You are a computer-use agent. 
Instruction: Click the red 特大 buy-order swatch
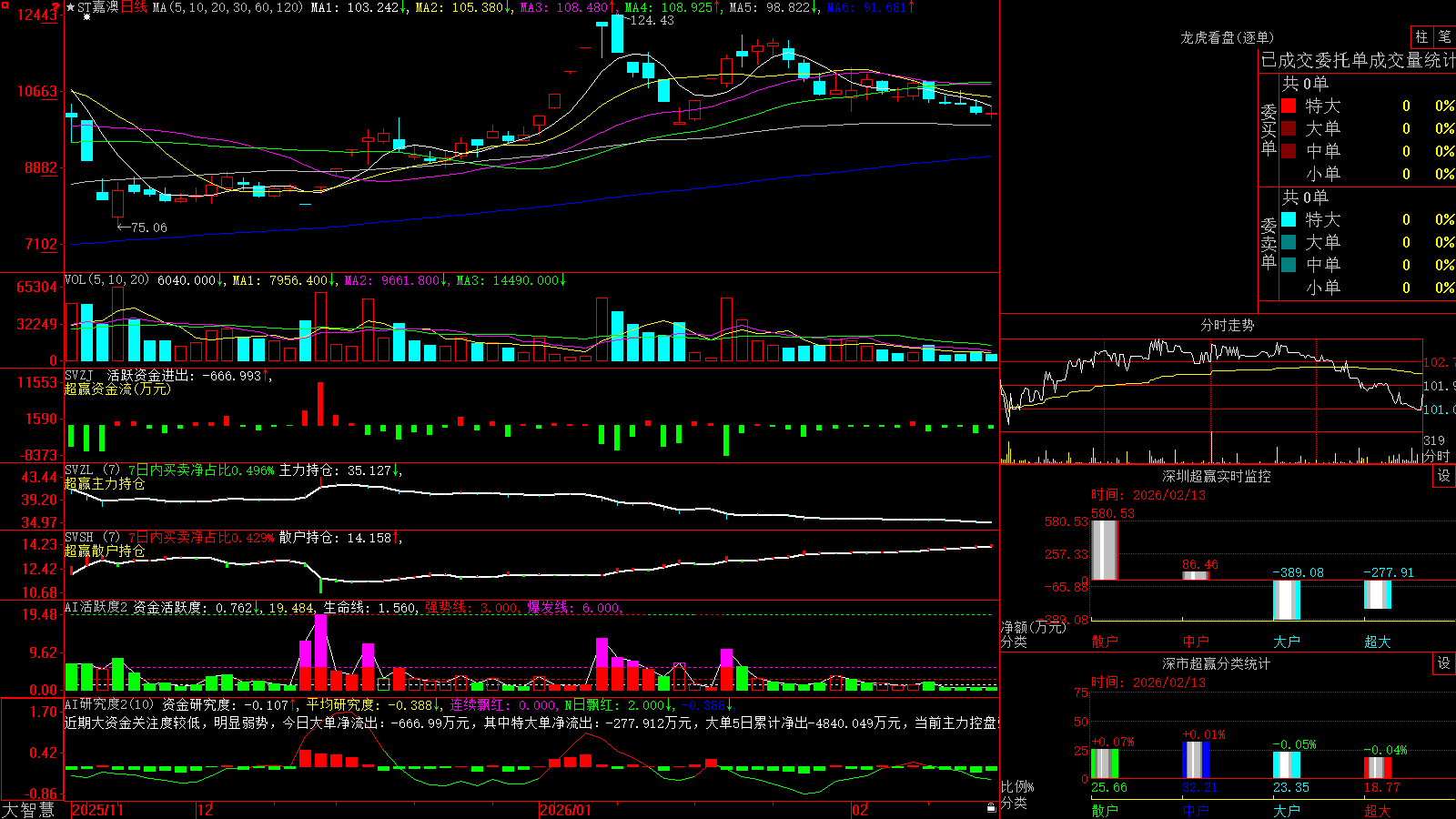pyautogui.click(x=1289, y=106)
